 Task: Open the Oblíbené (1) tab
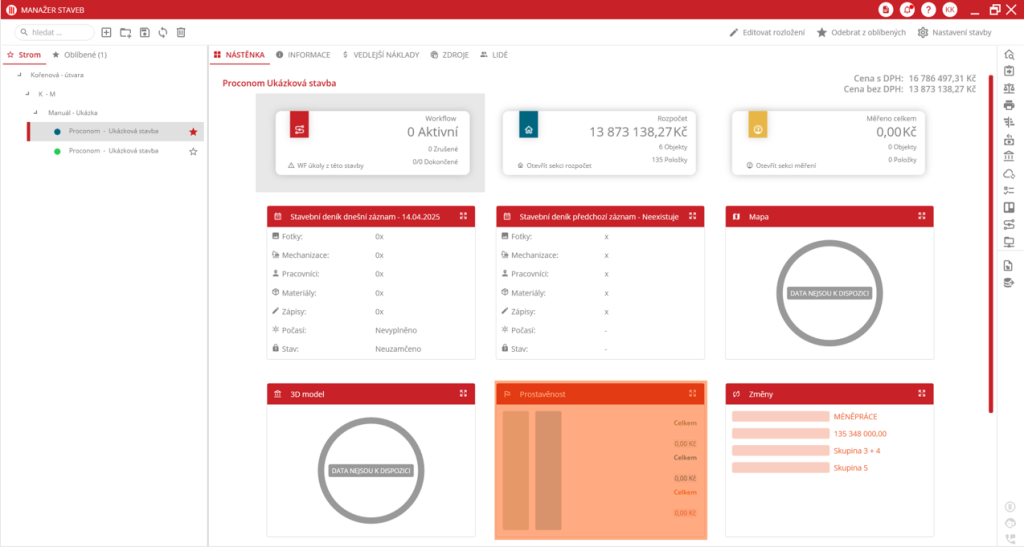click(79, 55)
